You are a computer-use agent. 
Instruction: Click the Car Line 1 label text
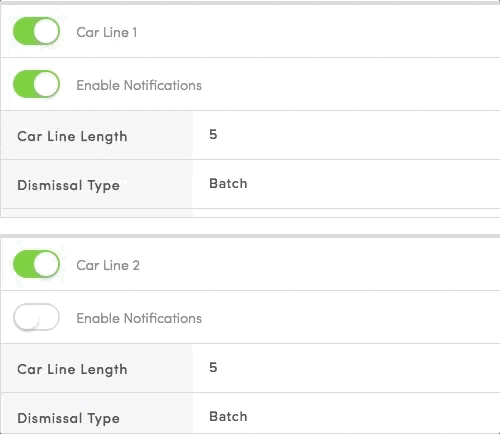point(107,32)
